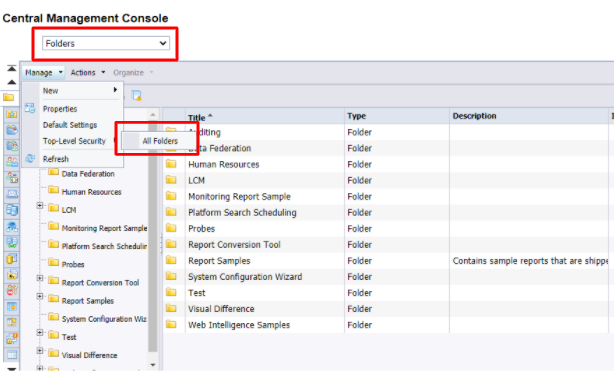Select Report Samples row in list
614x374 pixels.
[388, 261]
